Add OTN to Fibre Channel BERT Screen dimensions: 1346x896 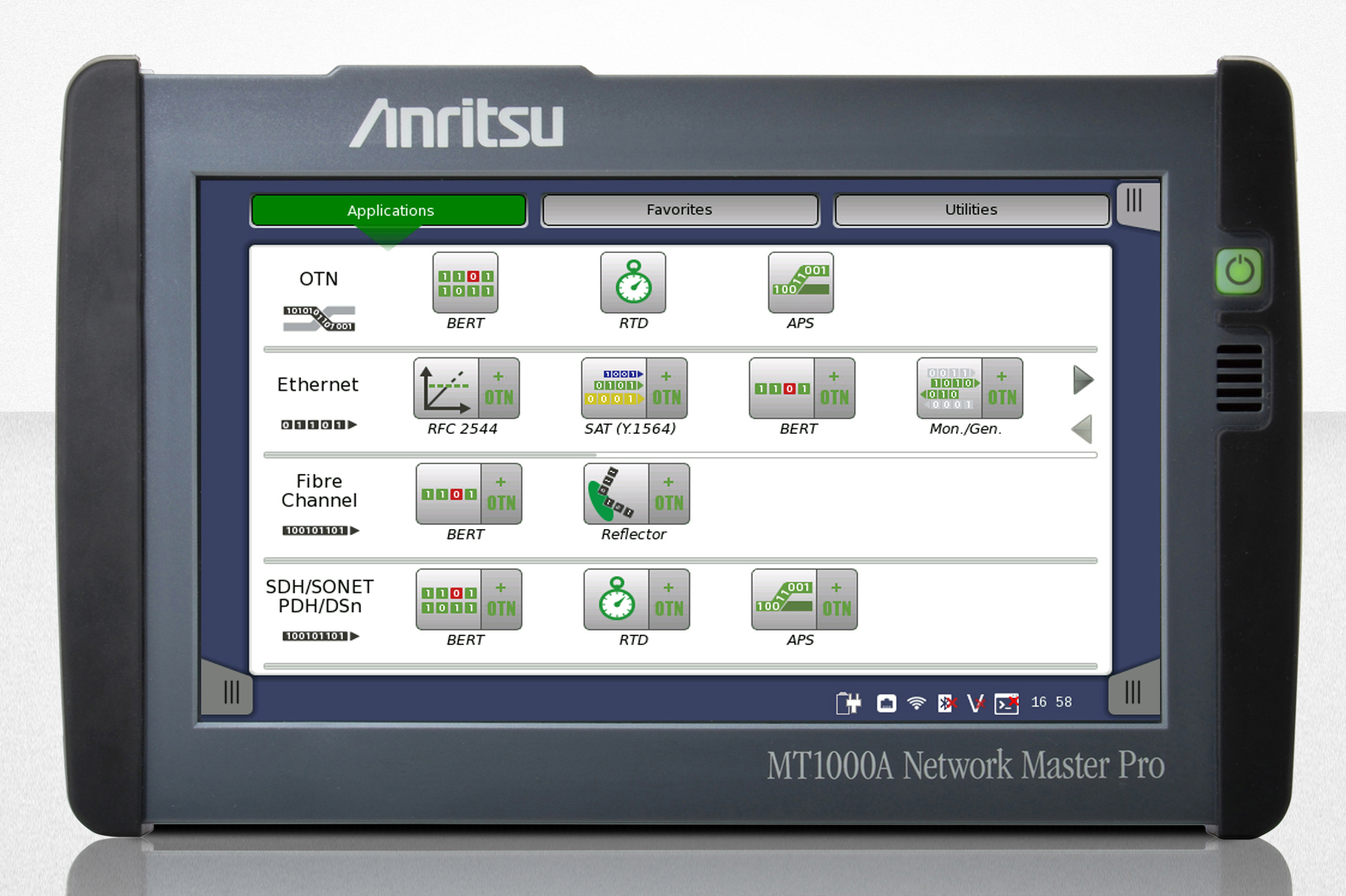coord(501,494)
